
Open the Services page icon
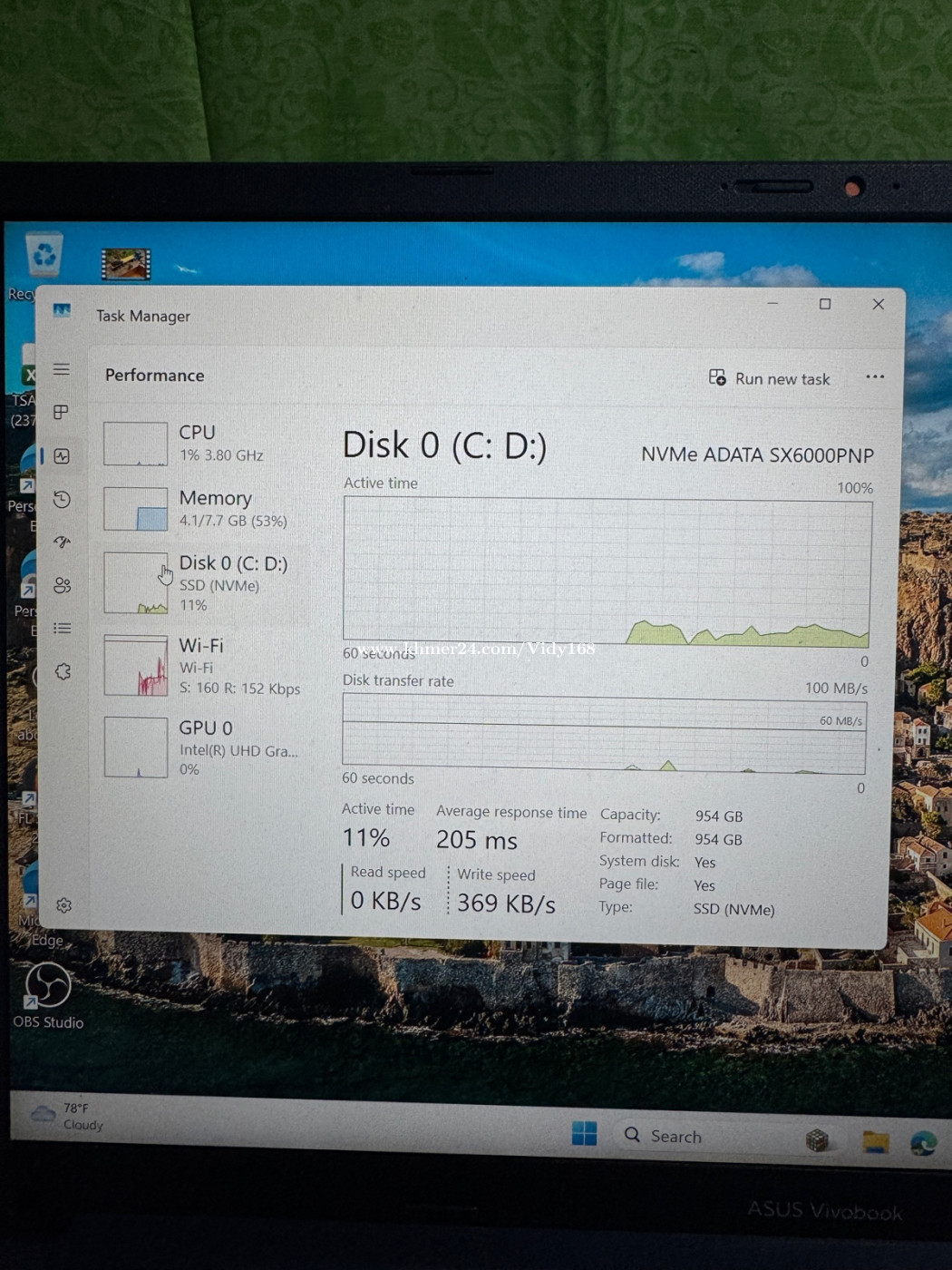pos(63,671)
